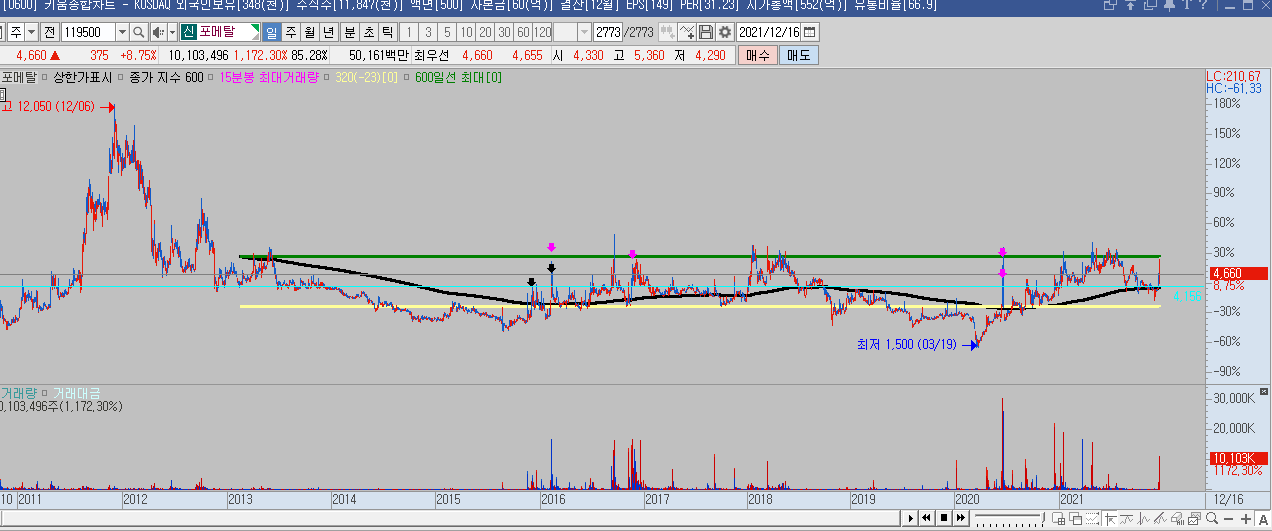Open chart settings gear icon

(725, 32)
